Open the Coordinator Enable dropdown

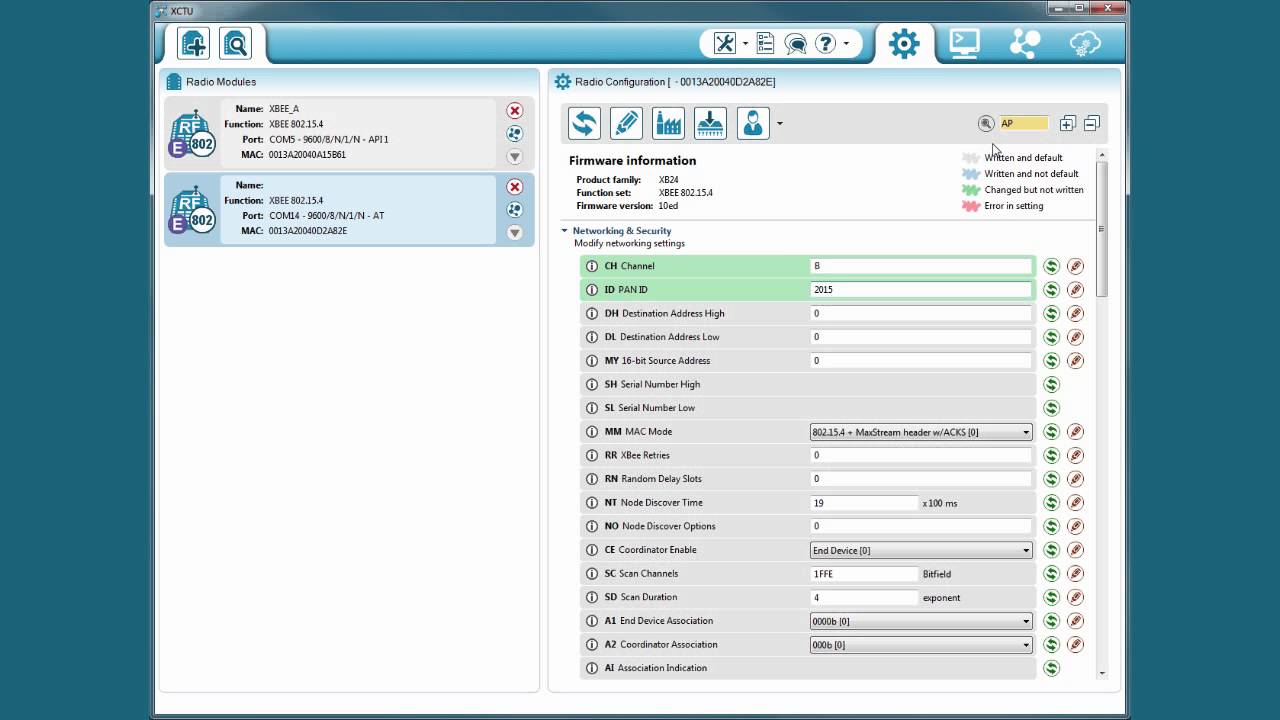pyautogui.click(x=920, y=550)
